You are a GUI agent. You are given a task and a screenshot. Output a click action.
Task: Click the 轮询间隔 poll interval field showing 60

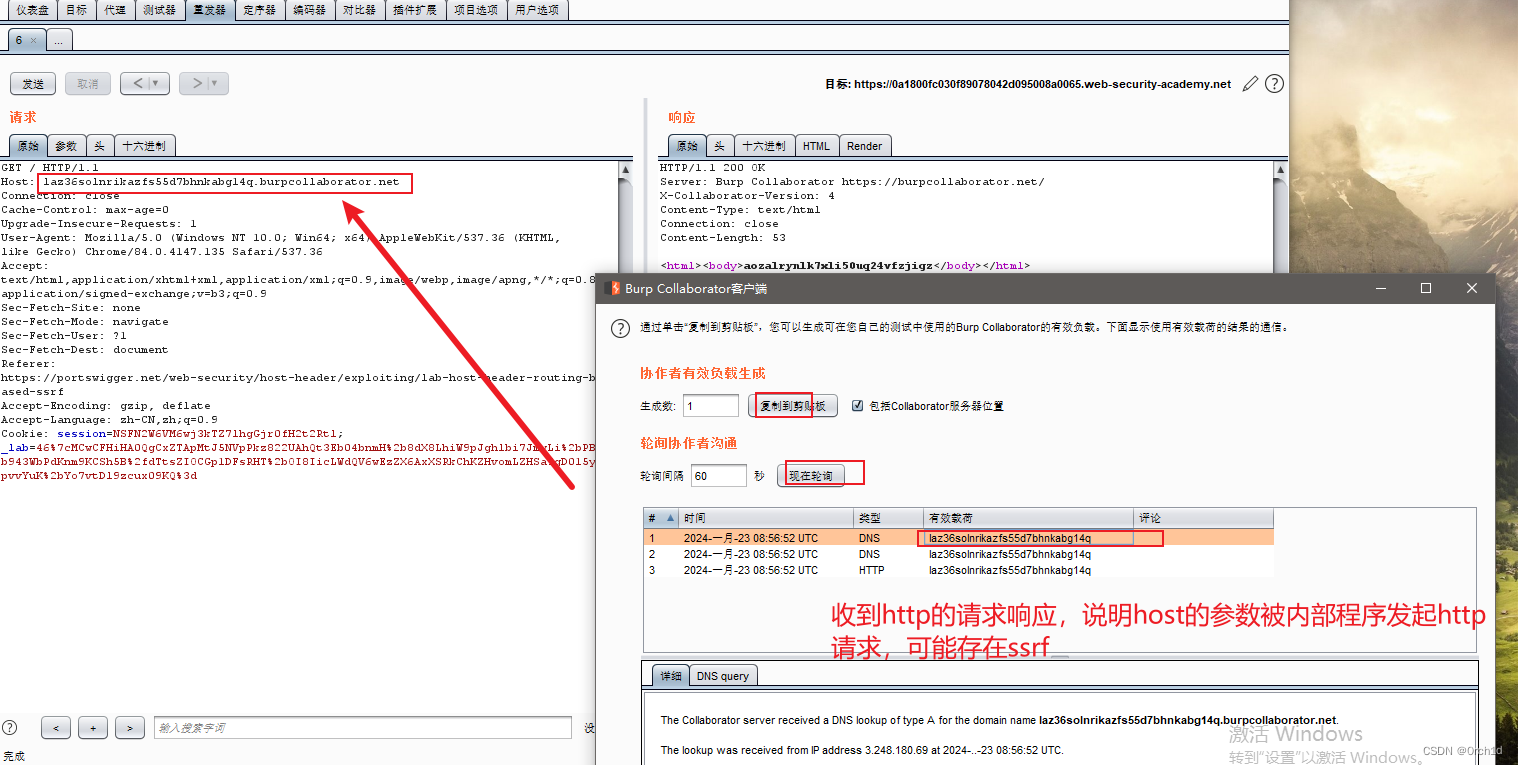[718, 475]
